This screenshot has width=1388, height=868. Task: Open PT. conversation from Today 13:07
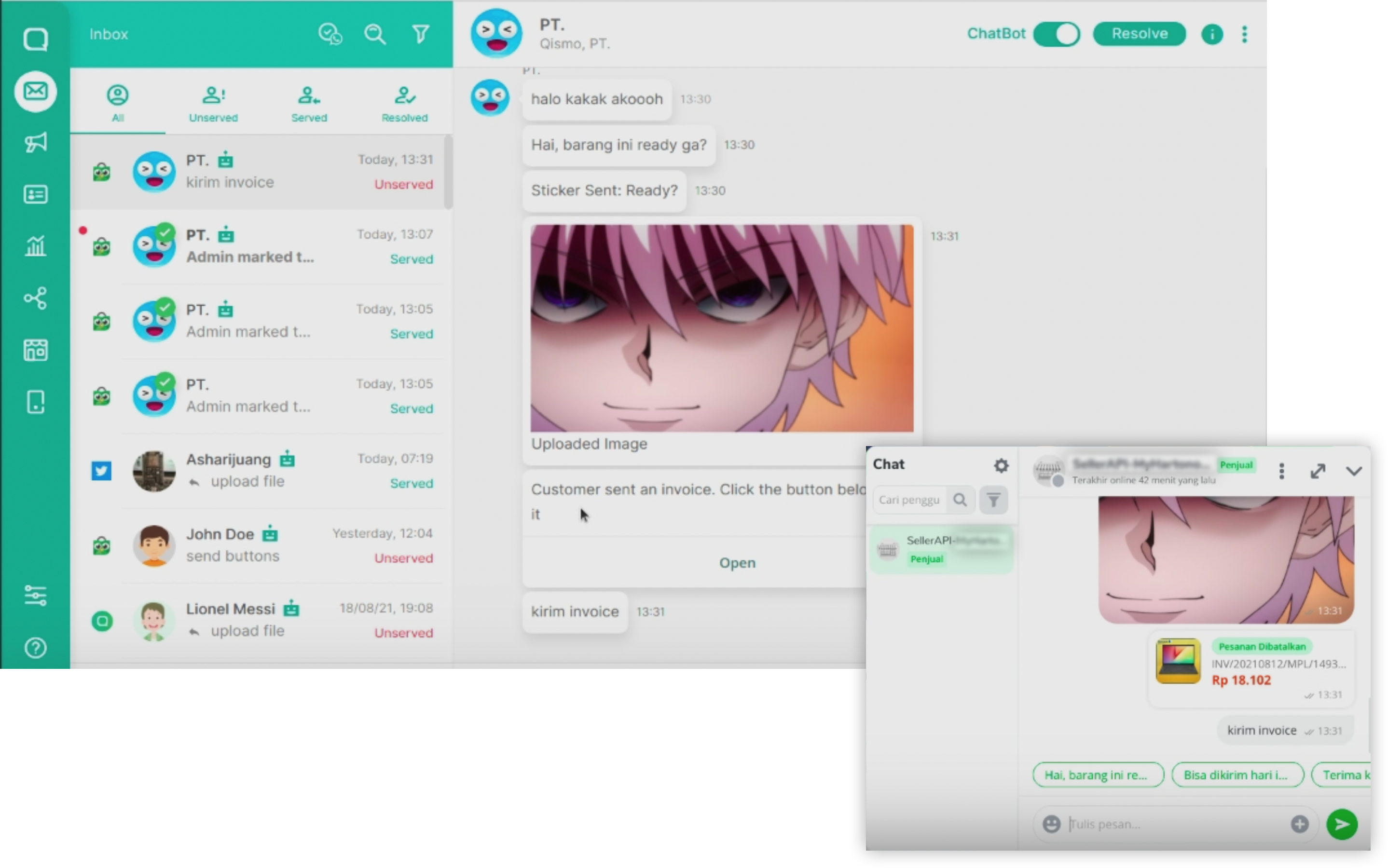coord(257,246)
